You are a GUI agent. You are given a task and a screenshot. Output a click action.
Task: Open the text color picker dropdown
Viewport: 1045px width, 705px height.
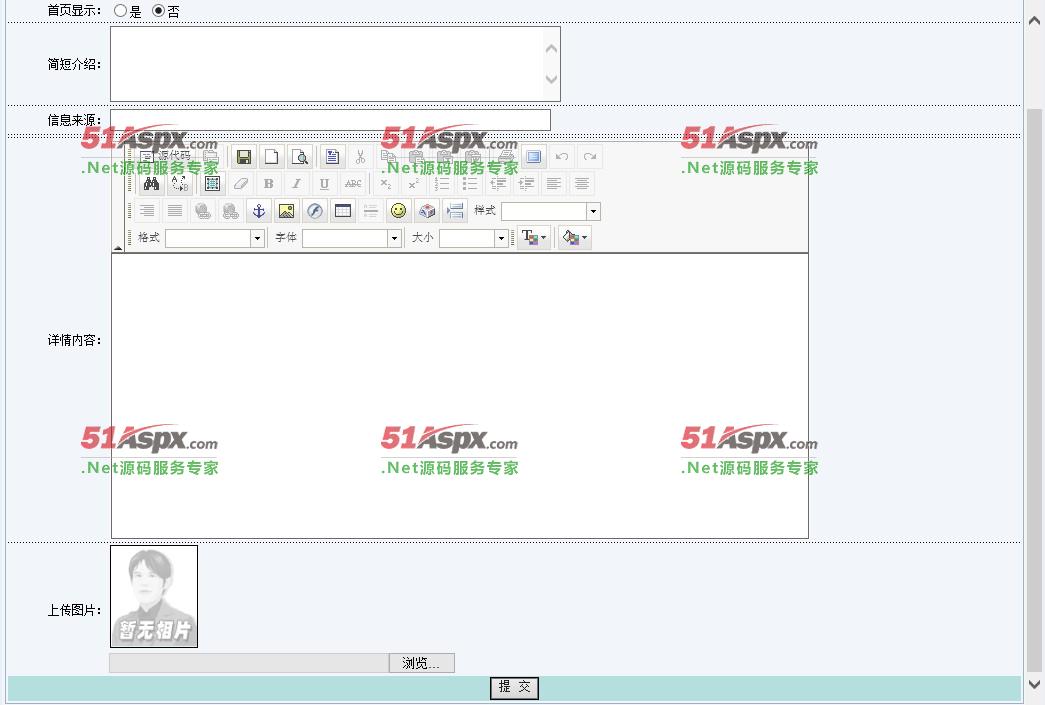coord(534,238)
